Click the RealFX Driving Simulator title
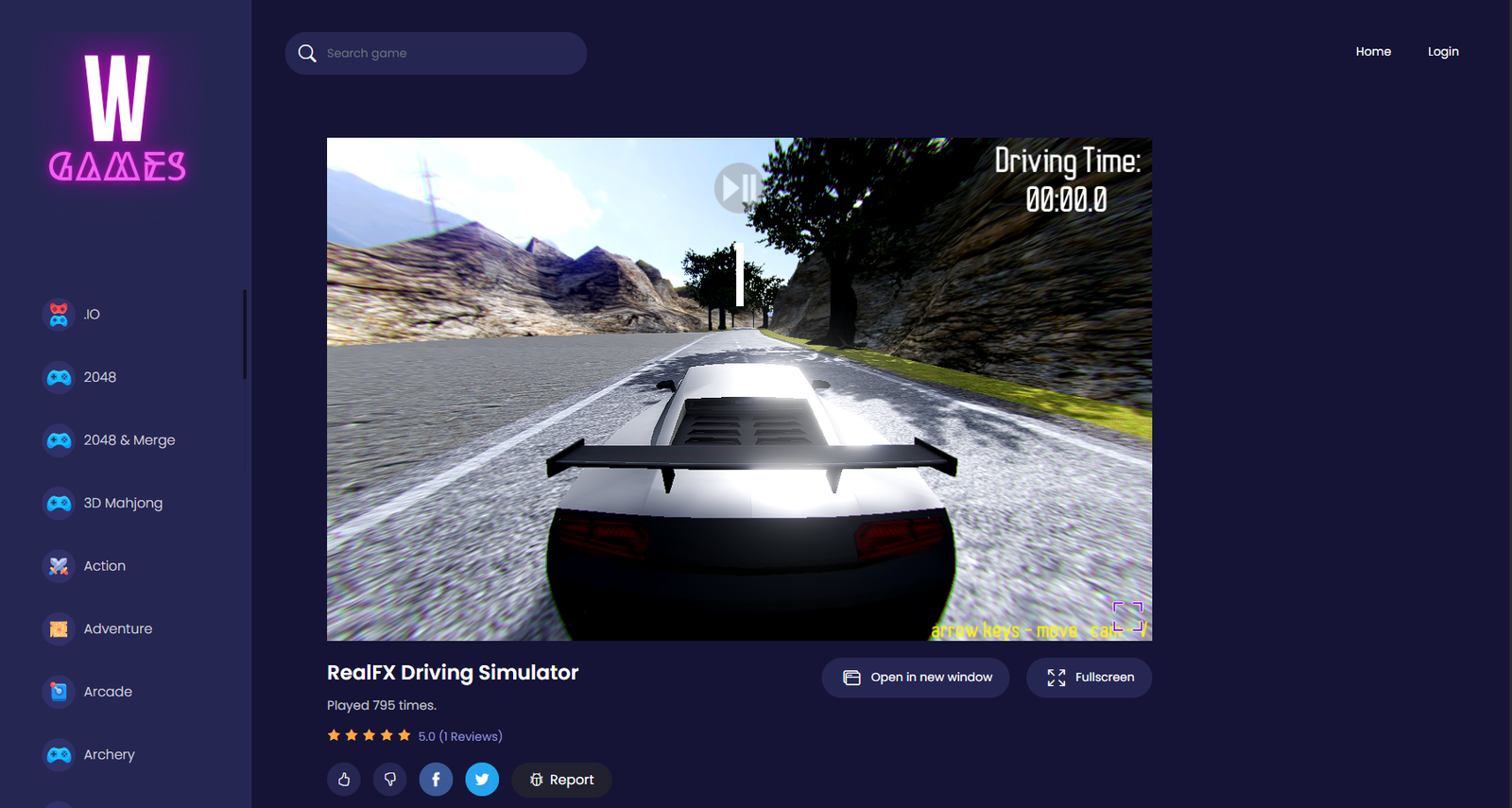This screenshot has height=808, width=1512. point(453,673)
